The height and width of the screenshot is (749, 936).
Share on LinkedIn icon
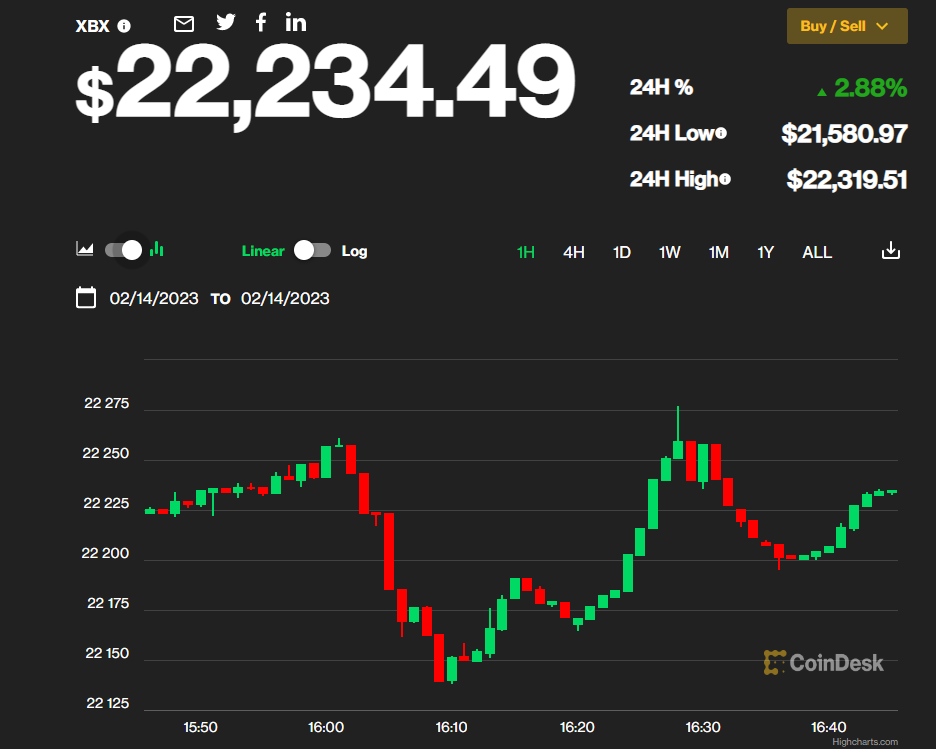point(295,23)
